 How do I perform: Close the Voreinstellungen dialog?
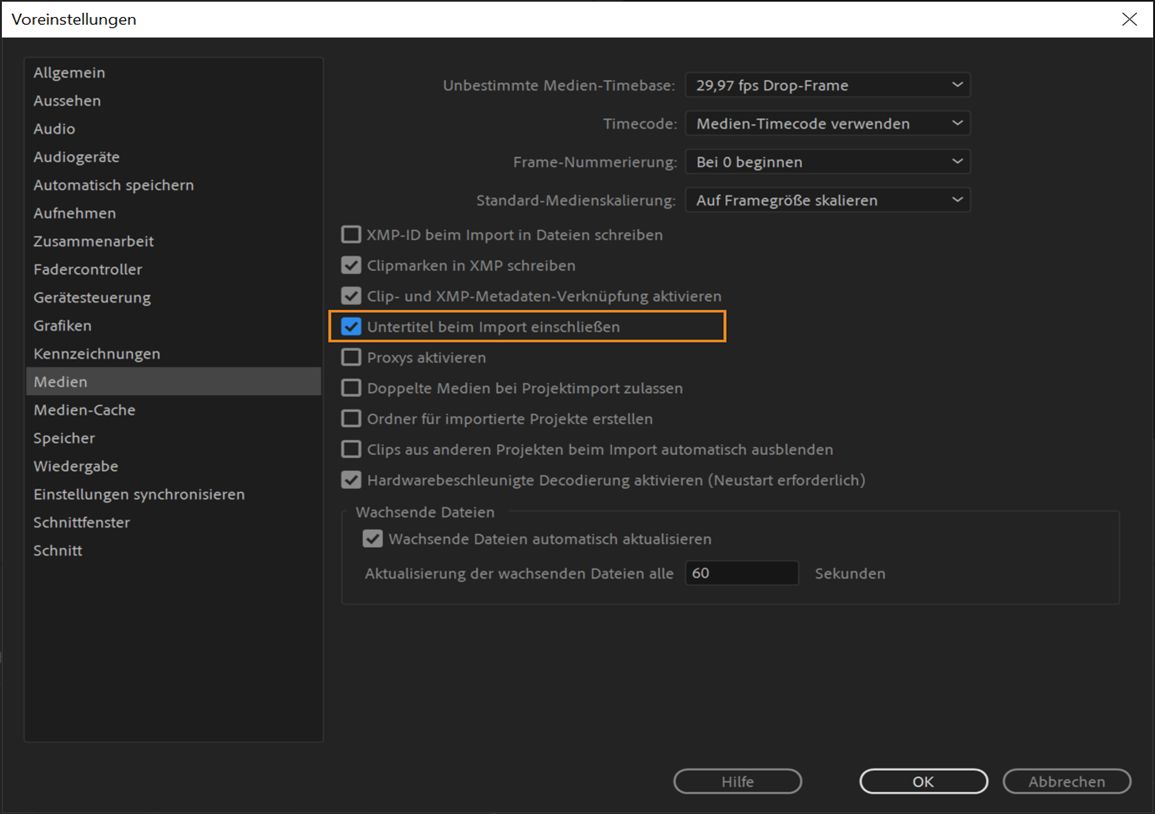1129,19
